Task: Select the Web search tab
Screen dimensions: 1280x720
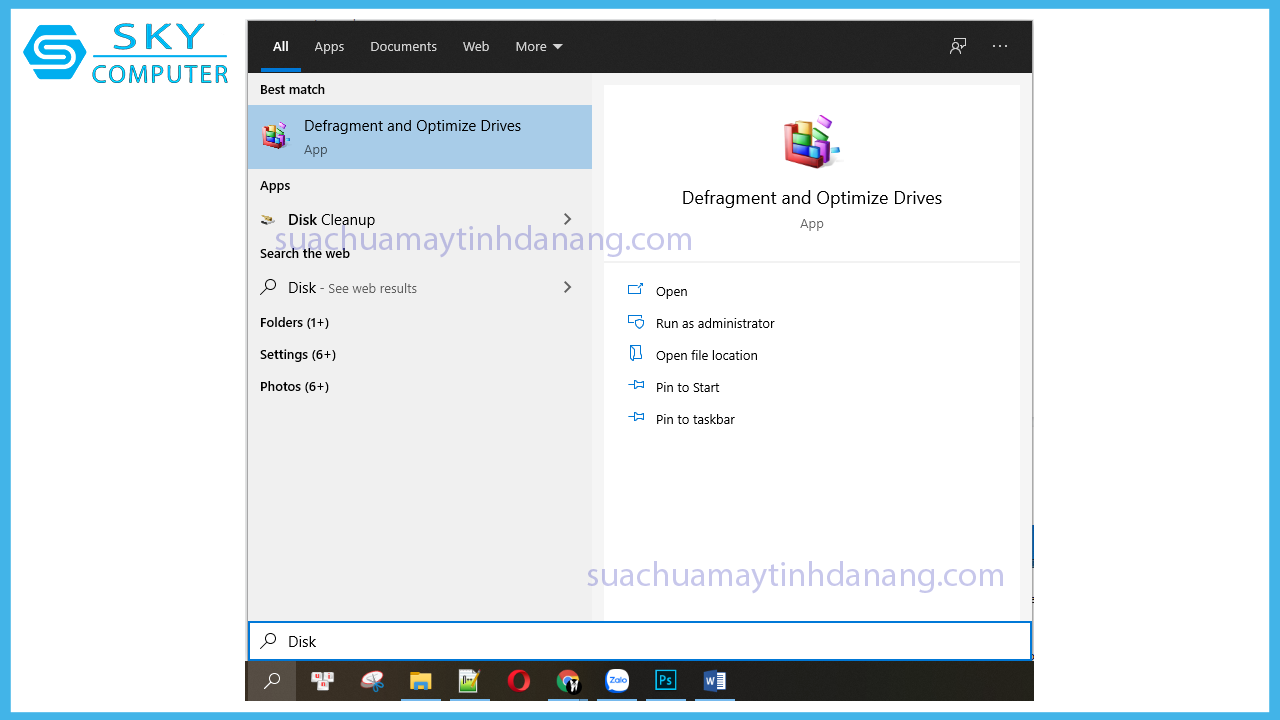Action: [x=476, y=46]
